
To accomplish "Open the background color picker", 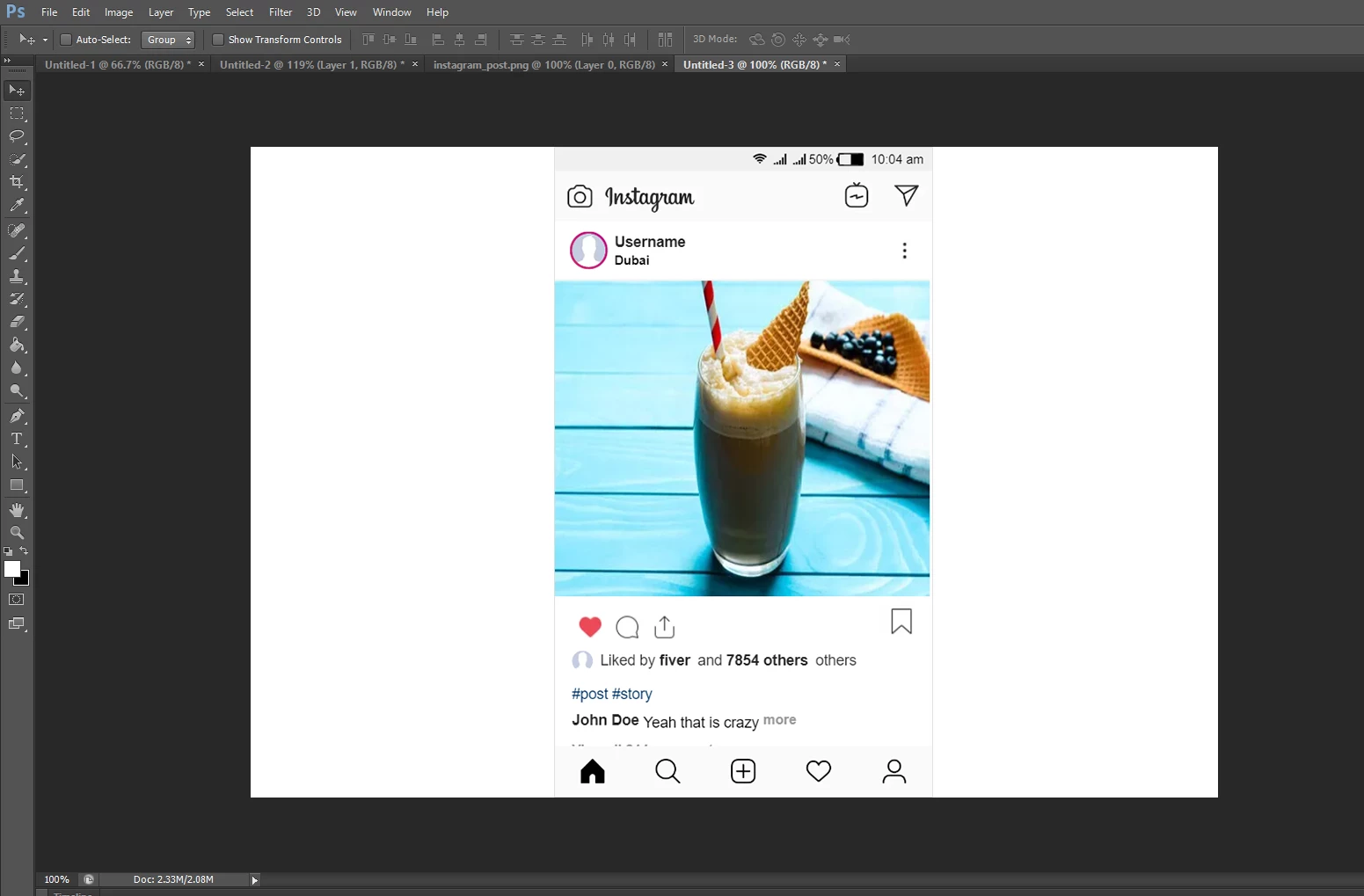I will tap(26, 580).
